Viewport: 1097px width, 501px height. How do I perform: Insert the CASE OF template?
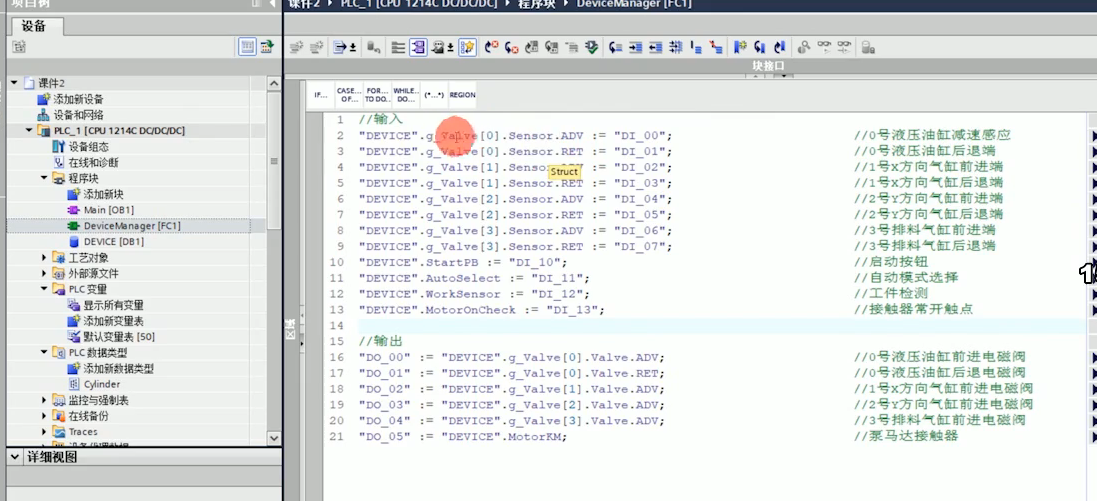pyautogui.click(x=349, y=94)
